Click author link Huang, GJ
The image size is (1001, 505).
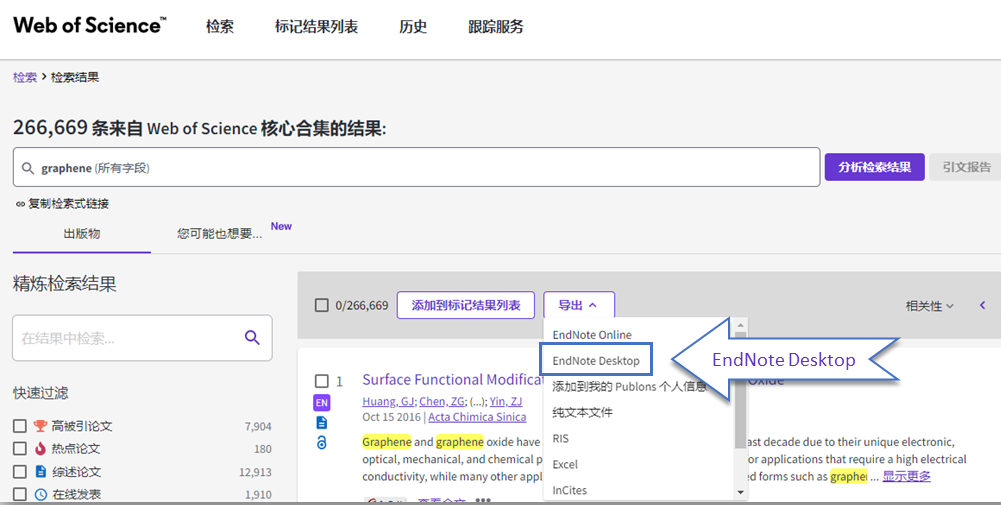(x=388, y=402)
